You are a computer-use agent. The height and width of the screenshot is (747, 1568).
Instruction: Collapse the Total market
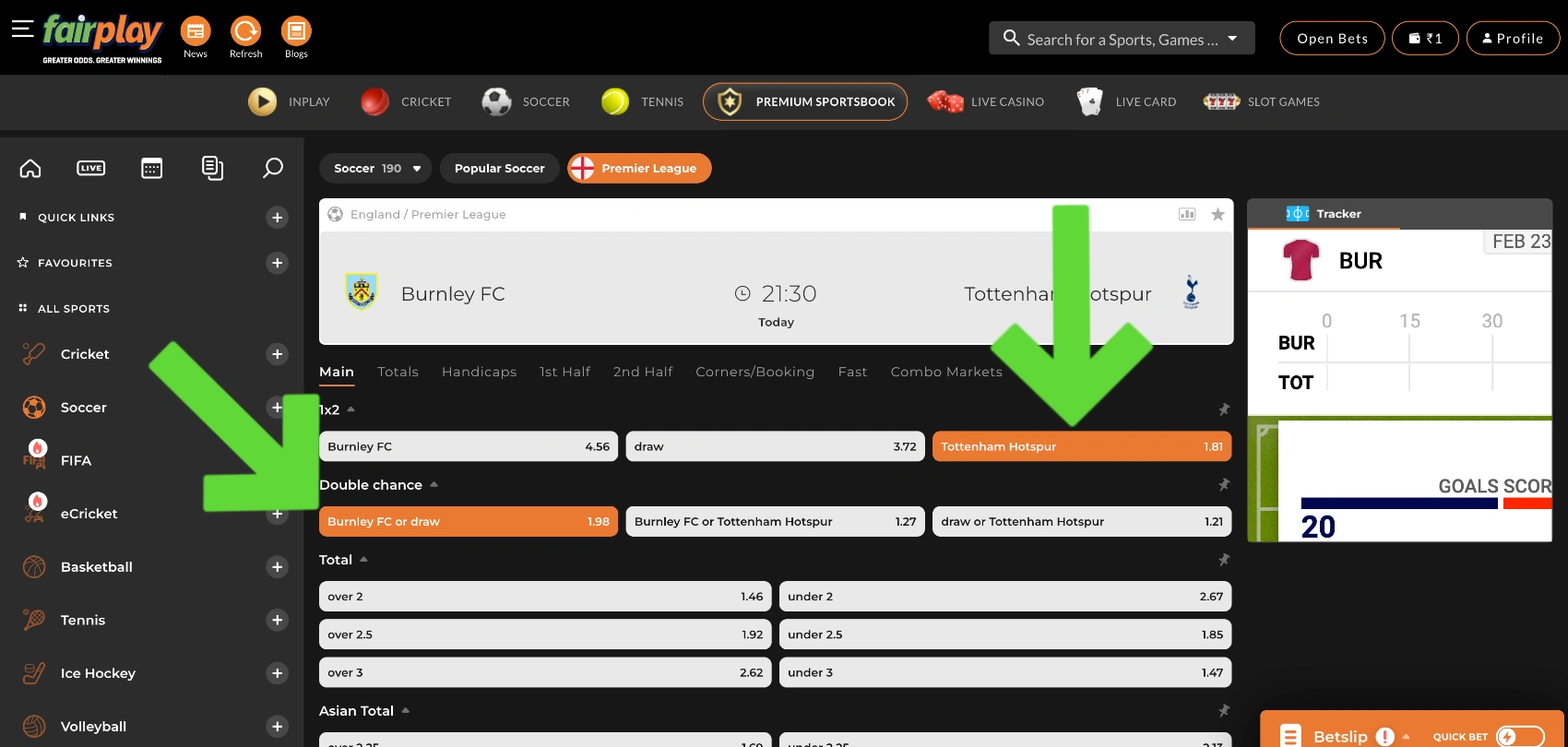pyautogui.click(x=363, y=560)
